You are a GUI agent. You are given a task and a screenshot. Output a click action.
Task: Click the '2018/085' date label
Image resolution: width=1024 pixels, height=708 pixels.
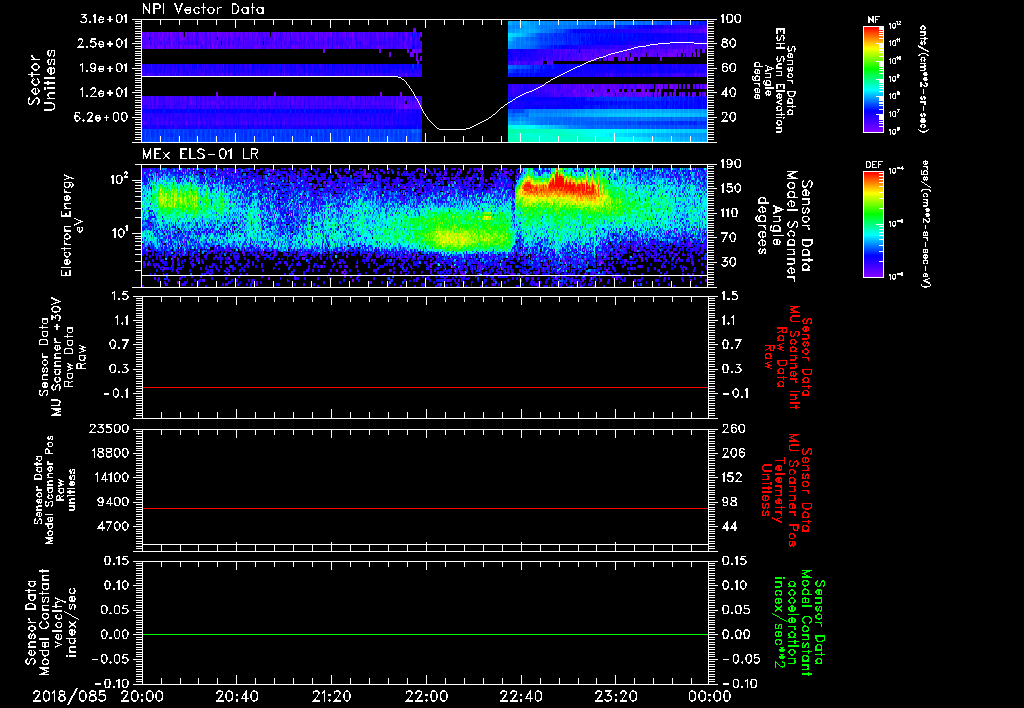(x=69, y=696)
